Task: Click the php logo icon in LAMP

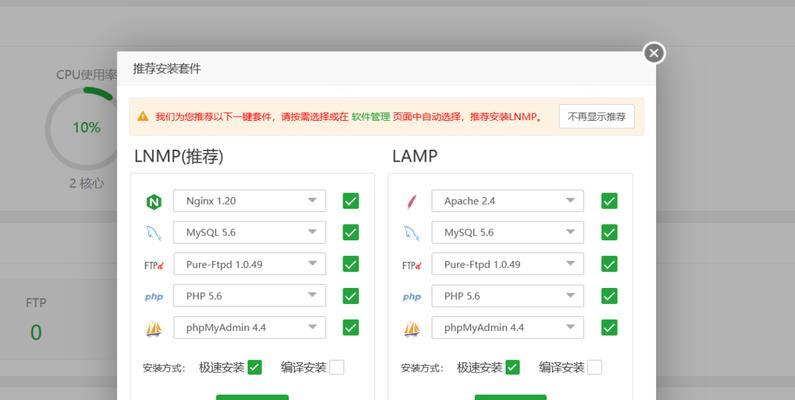Action: tap(412, 297)
